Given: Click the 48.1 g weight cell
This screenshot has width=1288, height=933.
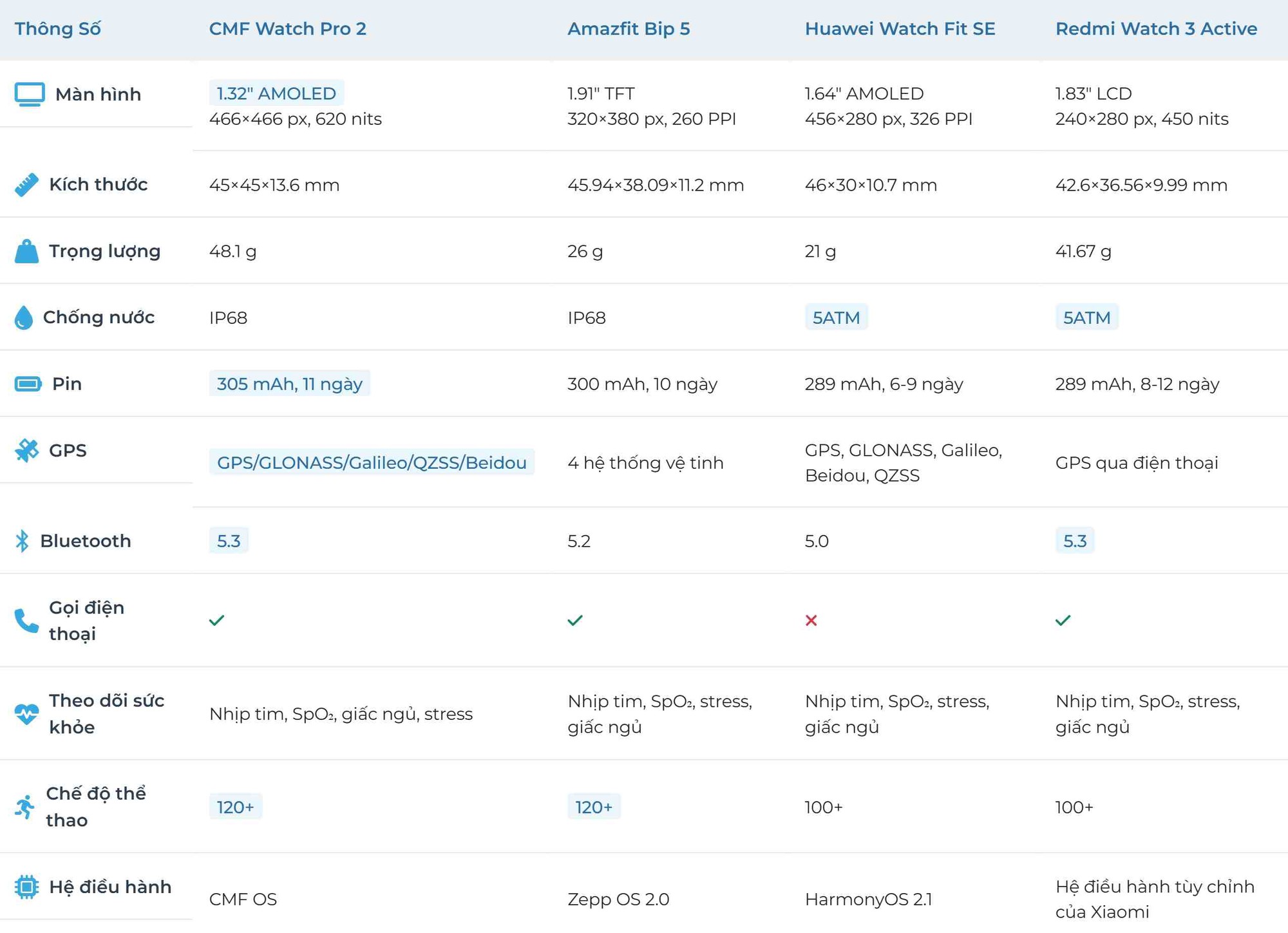Looking at the screenshot, I should pos(233,252).
